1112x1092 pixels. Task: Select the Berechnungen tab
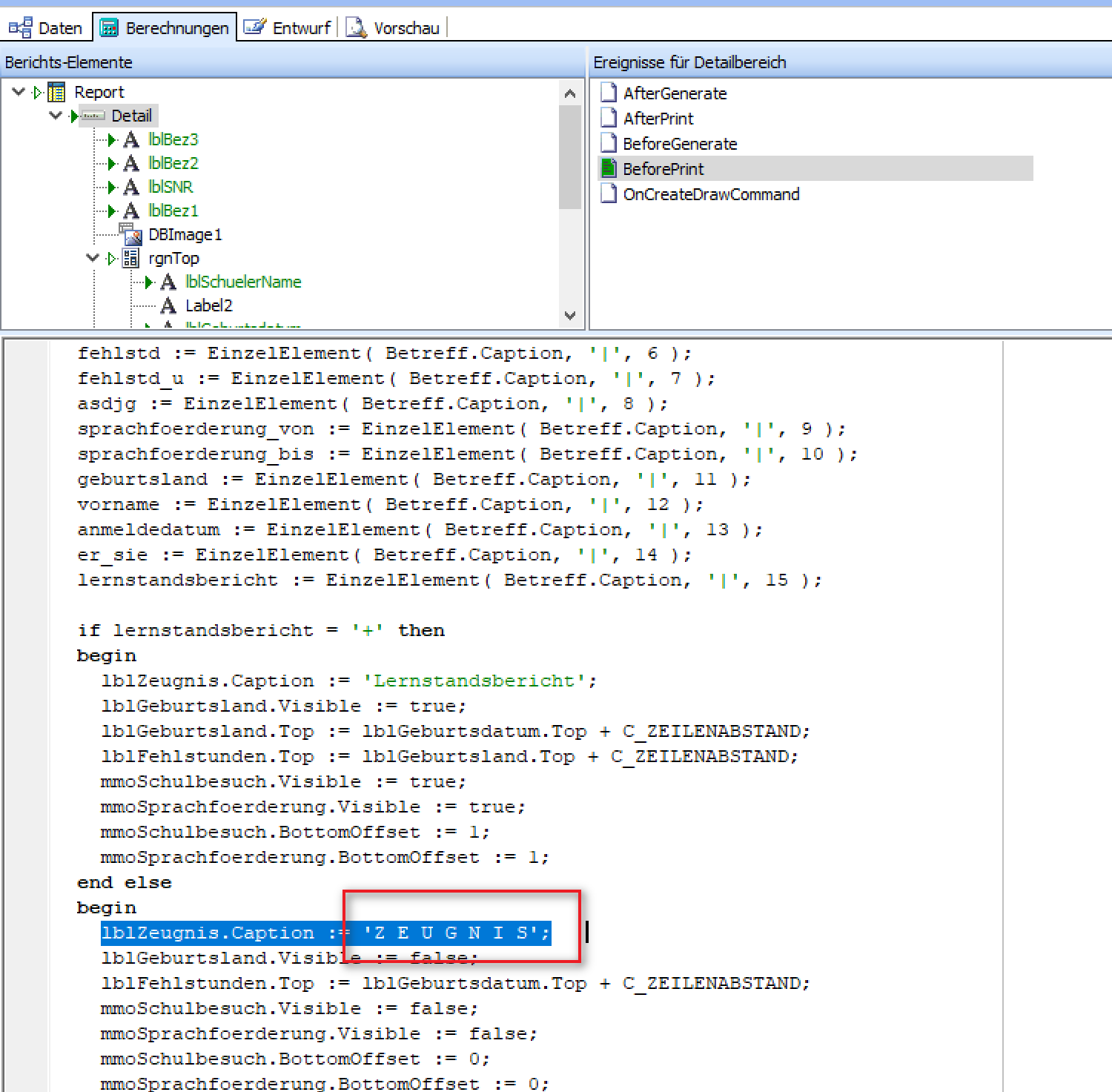[x=165, y=28]
